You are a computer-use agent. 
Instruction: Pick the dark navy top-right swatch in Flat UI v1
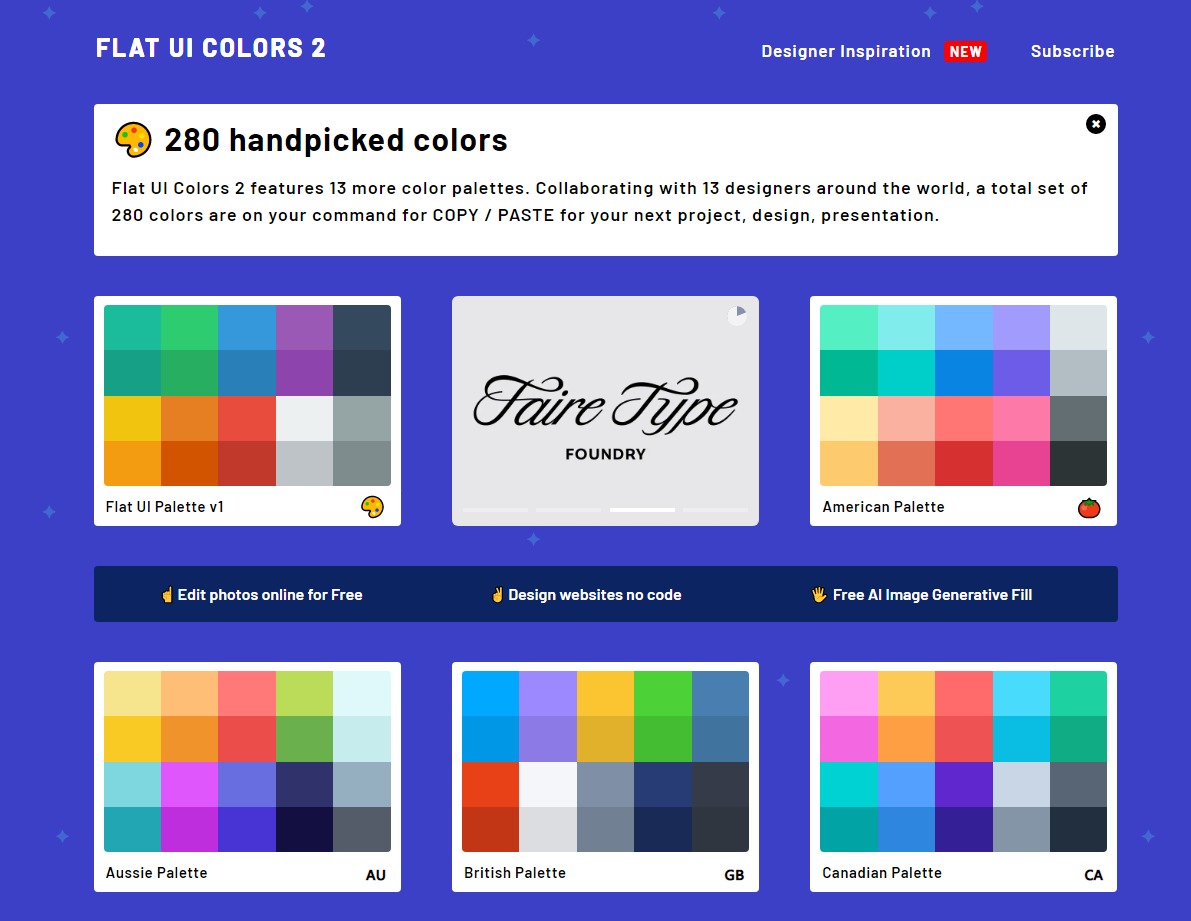[362, 327]
